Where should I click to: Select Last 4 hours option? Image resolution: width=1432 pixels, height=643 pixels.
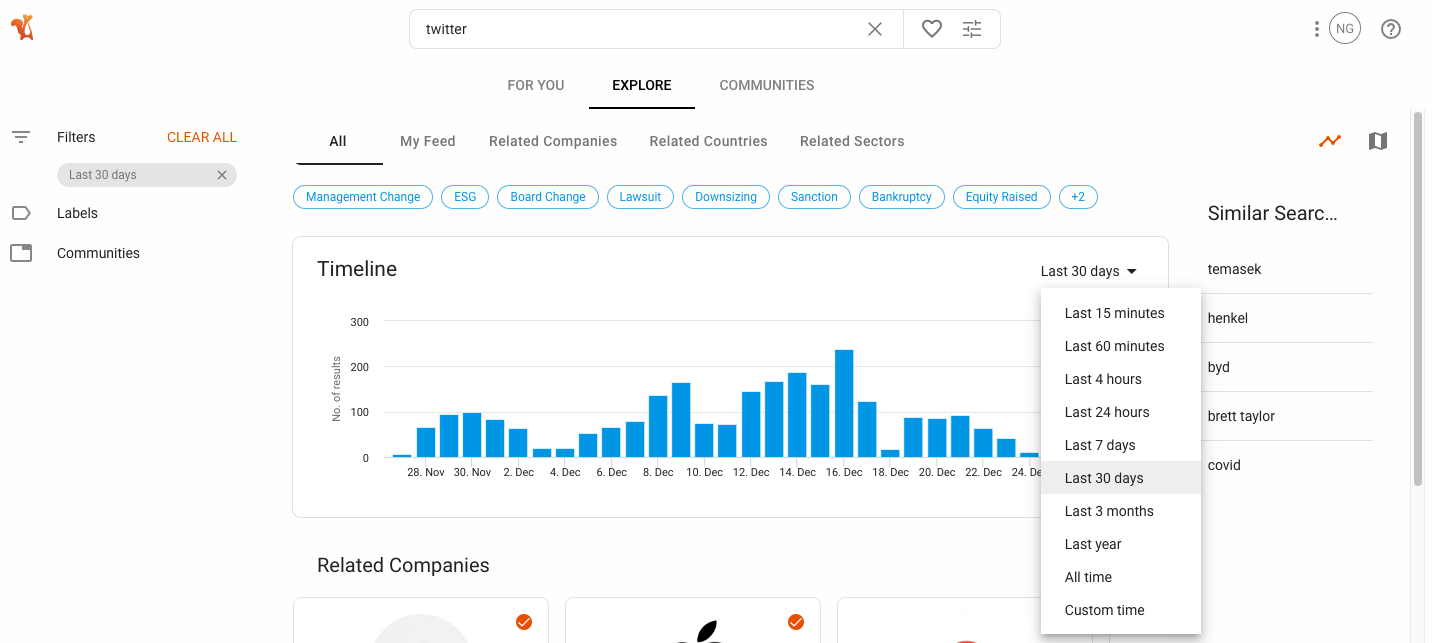pyautogui.click(x=1121, y=379)
